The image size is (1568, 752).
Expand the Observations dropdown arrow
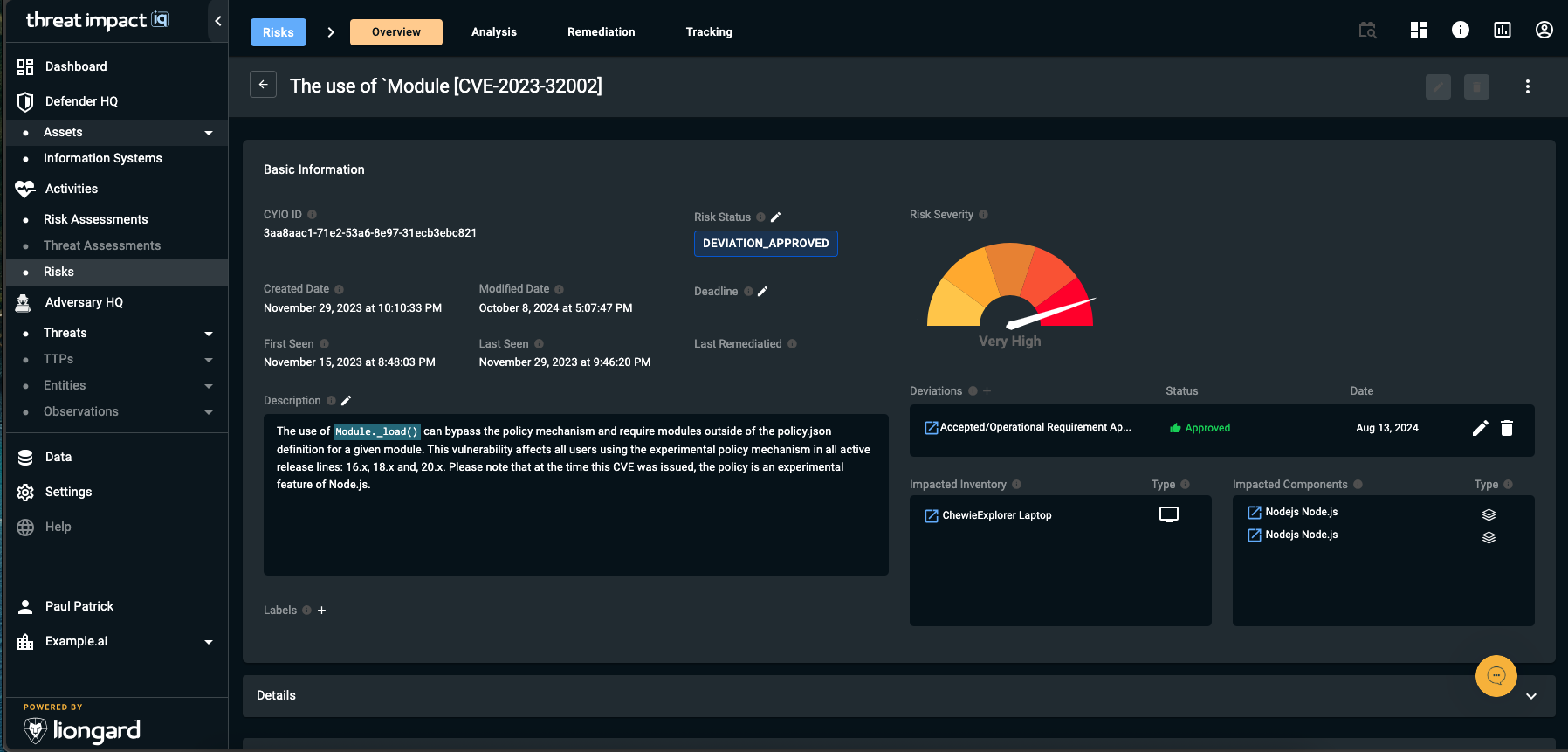coord(209,412)
